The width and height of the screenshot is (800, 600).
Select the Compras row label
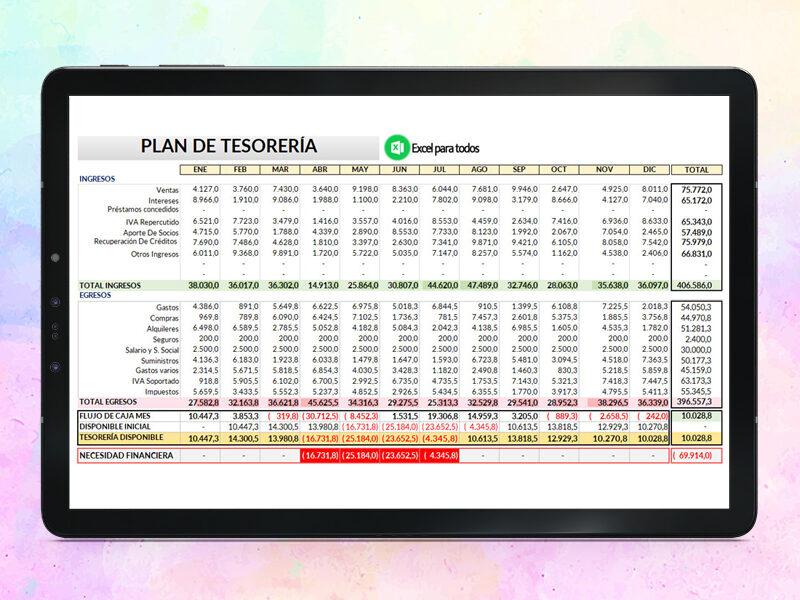(164, 318)
